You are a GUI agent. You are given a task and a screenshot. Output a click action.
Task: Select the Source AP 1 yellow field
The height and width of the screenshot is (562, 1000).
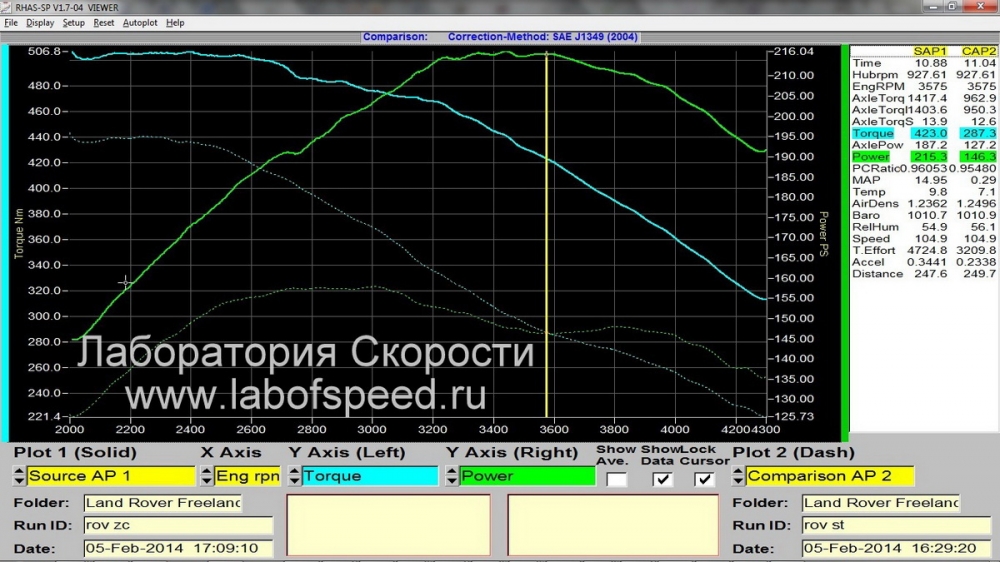point(111,476)
